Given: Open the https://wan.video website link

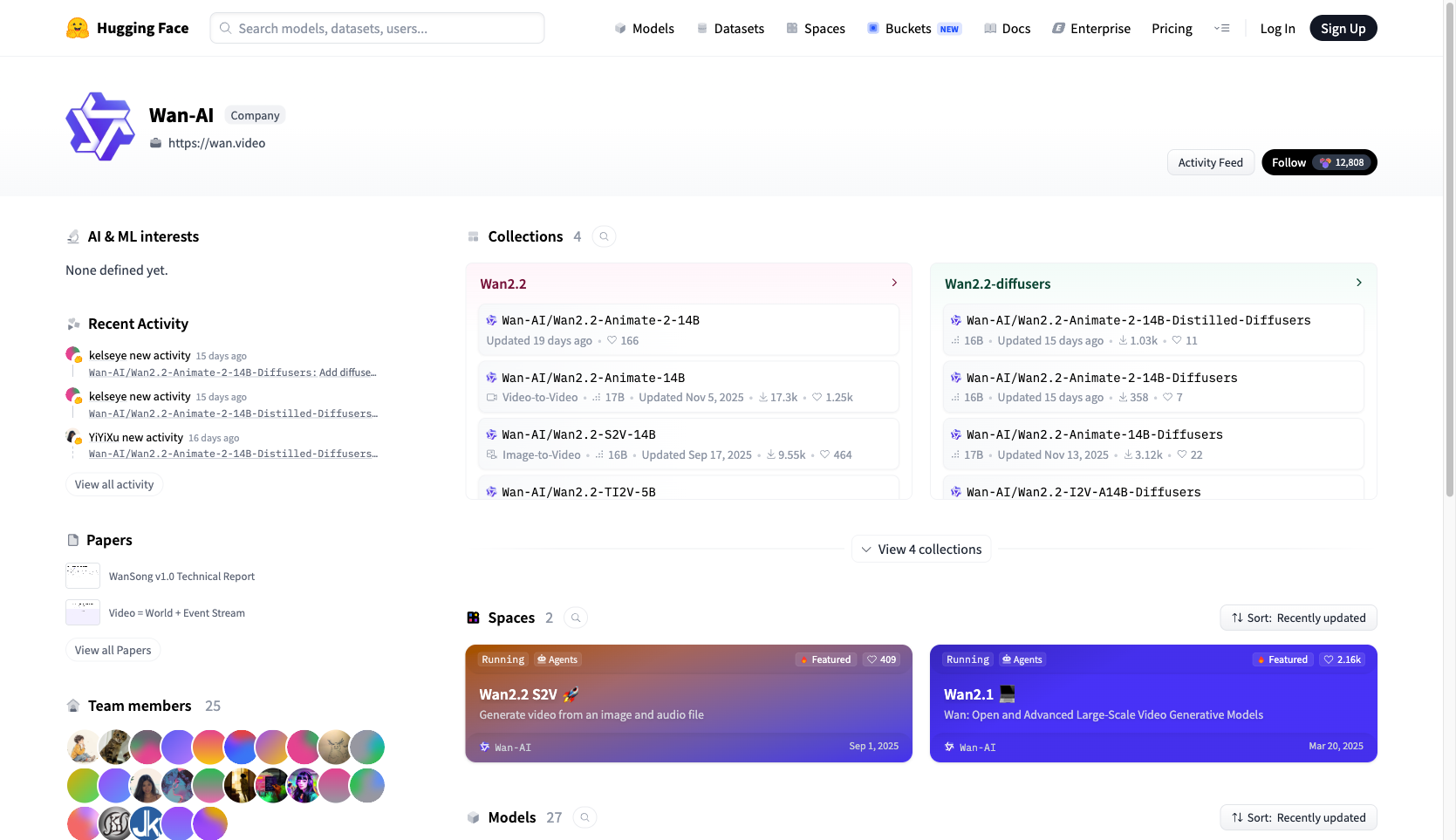Looking at the screenshot, I should (x=217, y=143).
